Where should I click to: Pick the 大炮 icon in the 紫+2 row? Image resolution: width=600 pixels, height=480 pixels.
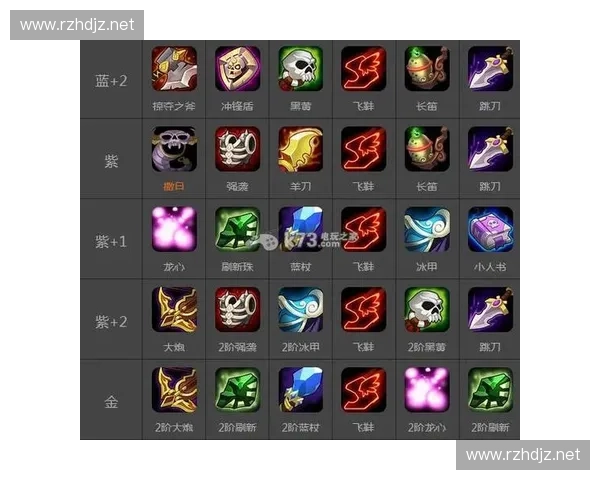174,310
